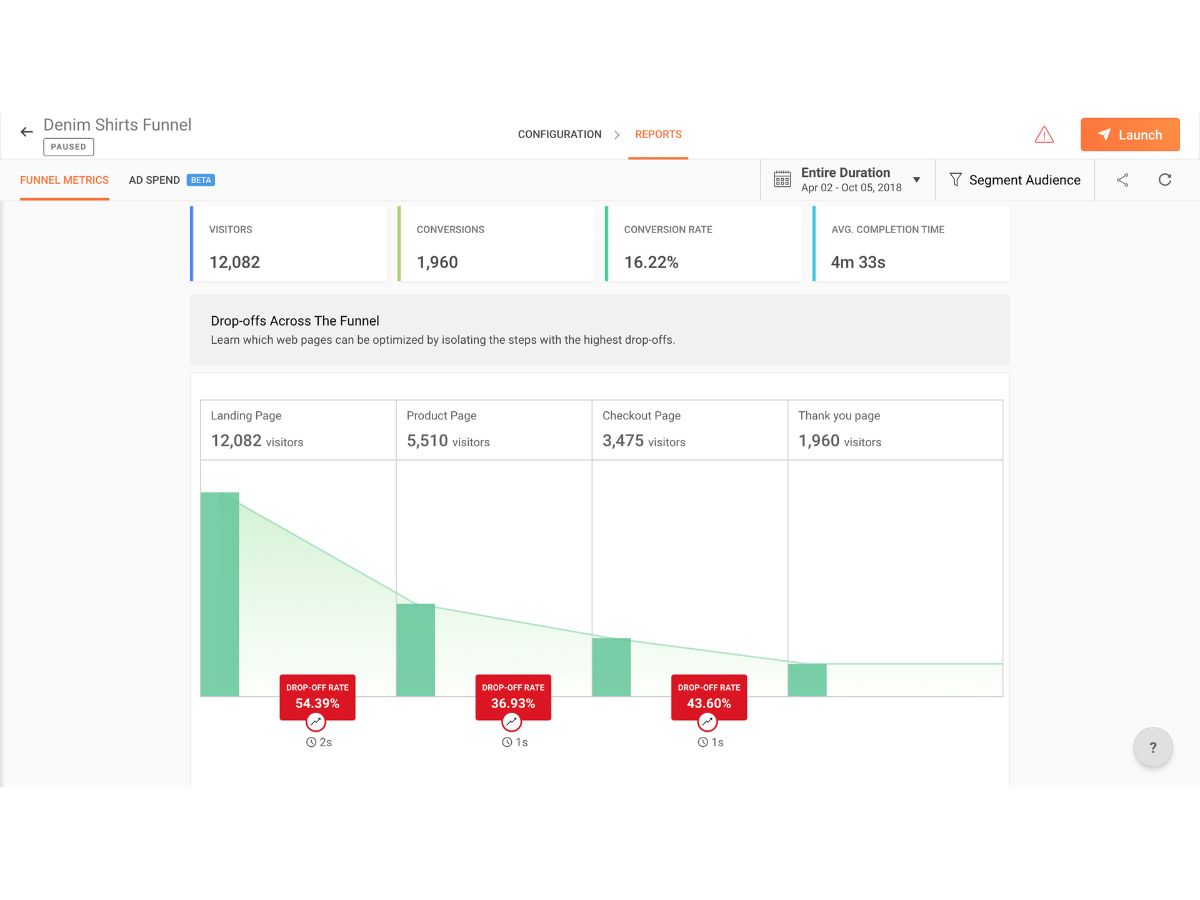Click the calendar icon by Entire Duration

783,180
